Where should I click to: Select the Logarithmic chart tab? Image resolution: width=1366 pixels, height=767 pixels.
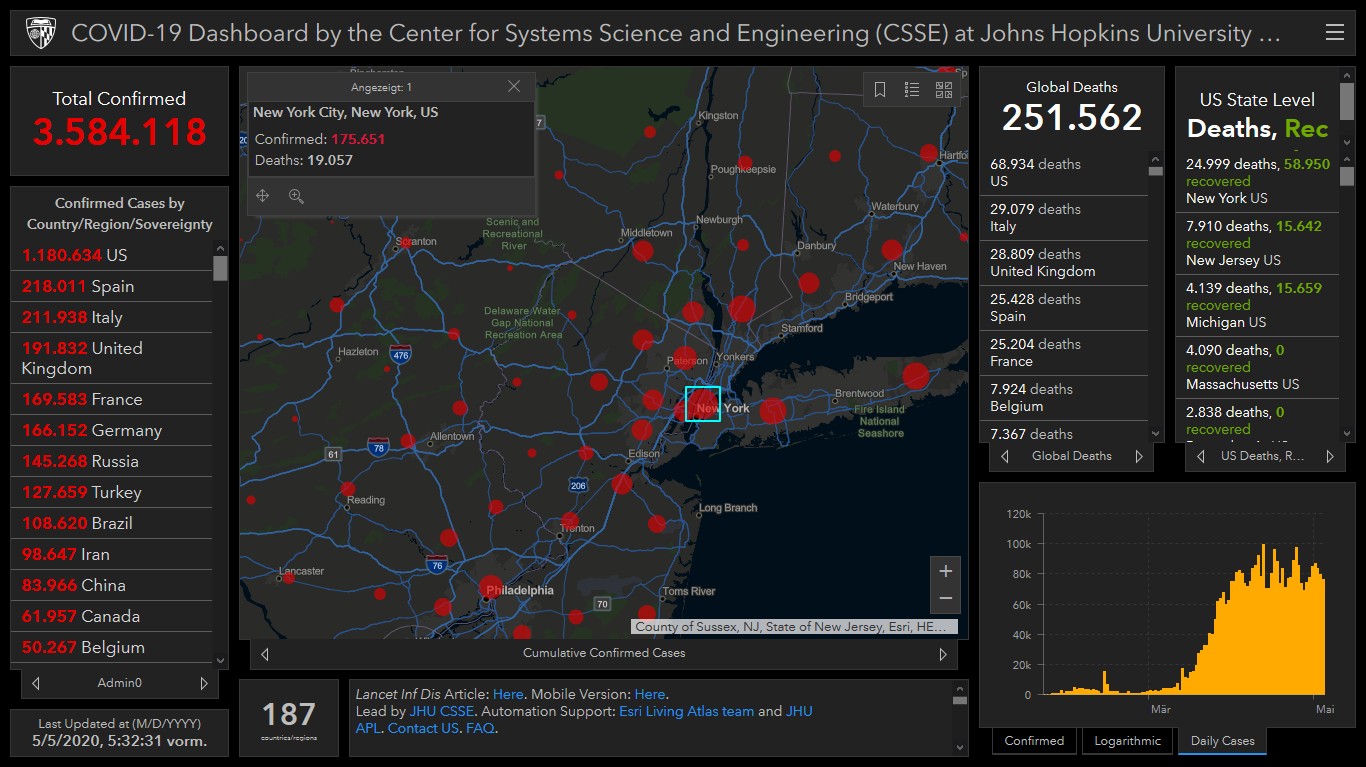pyautogui.click(x=1127, y=741)
